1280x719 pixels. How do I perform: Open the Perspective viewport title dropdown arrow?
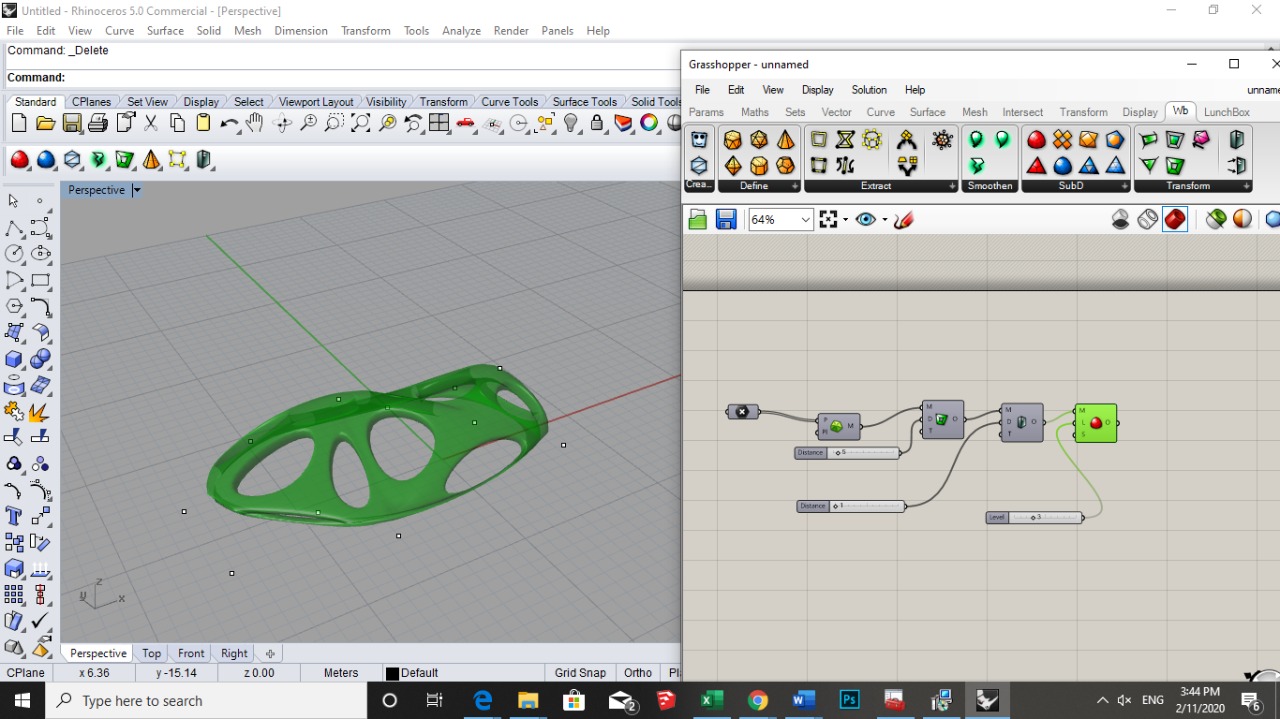(x=137, y=190)
